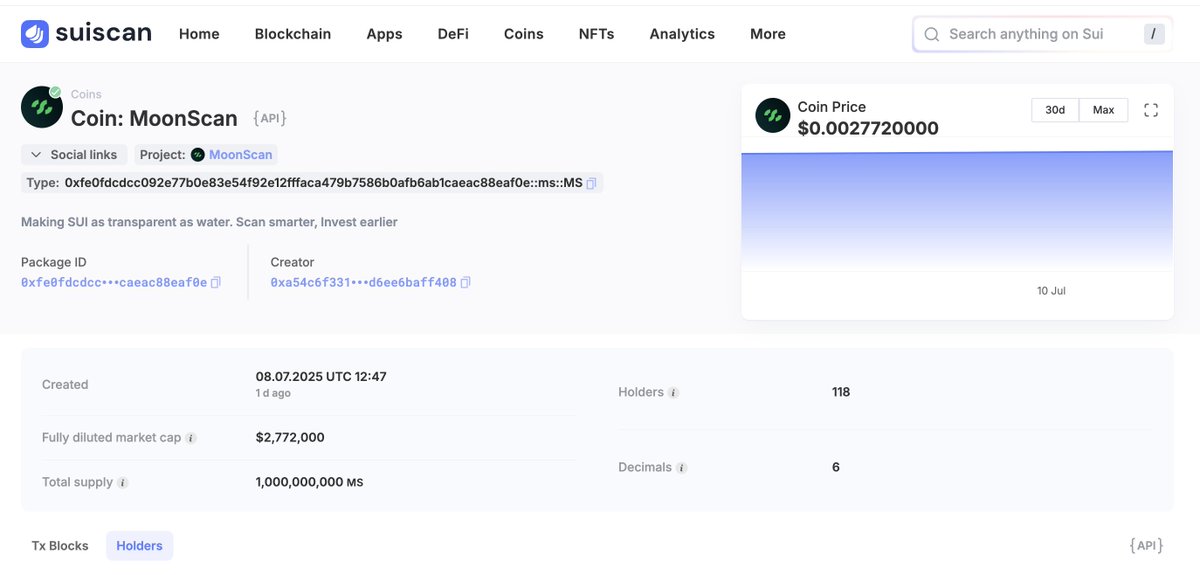Click the MoonScan coin logo by title

pos(42,107)
